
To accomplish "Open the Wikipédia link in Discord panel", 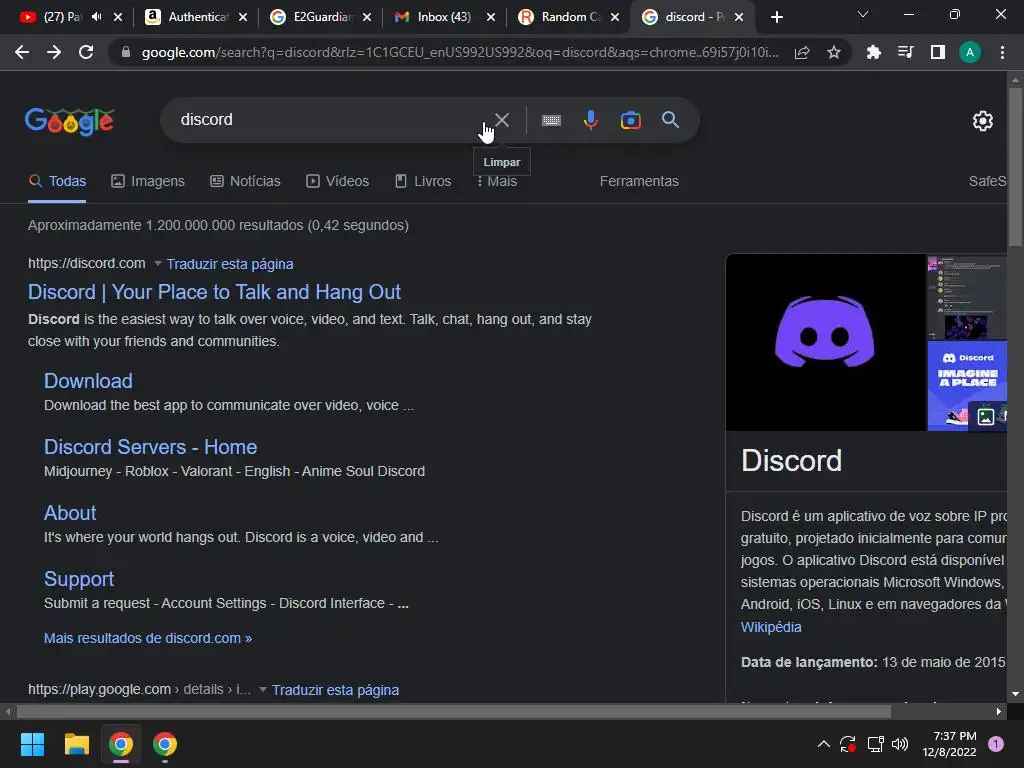I will [771, 627].
